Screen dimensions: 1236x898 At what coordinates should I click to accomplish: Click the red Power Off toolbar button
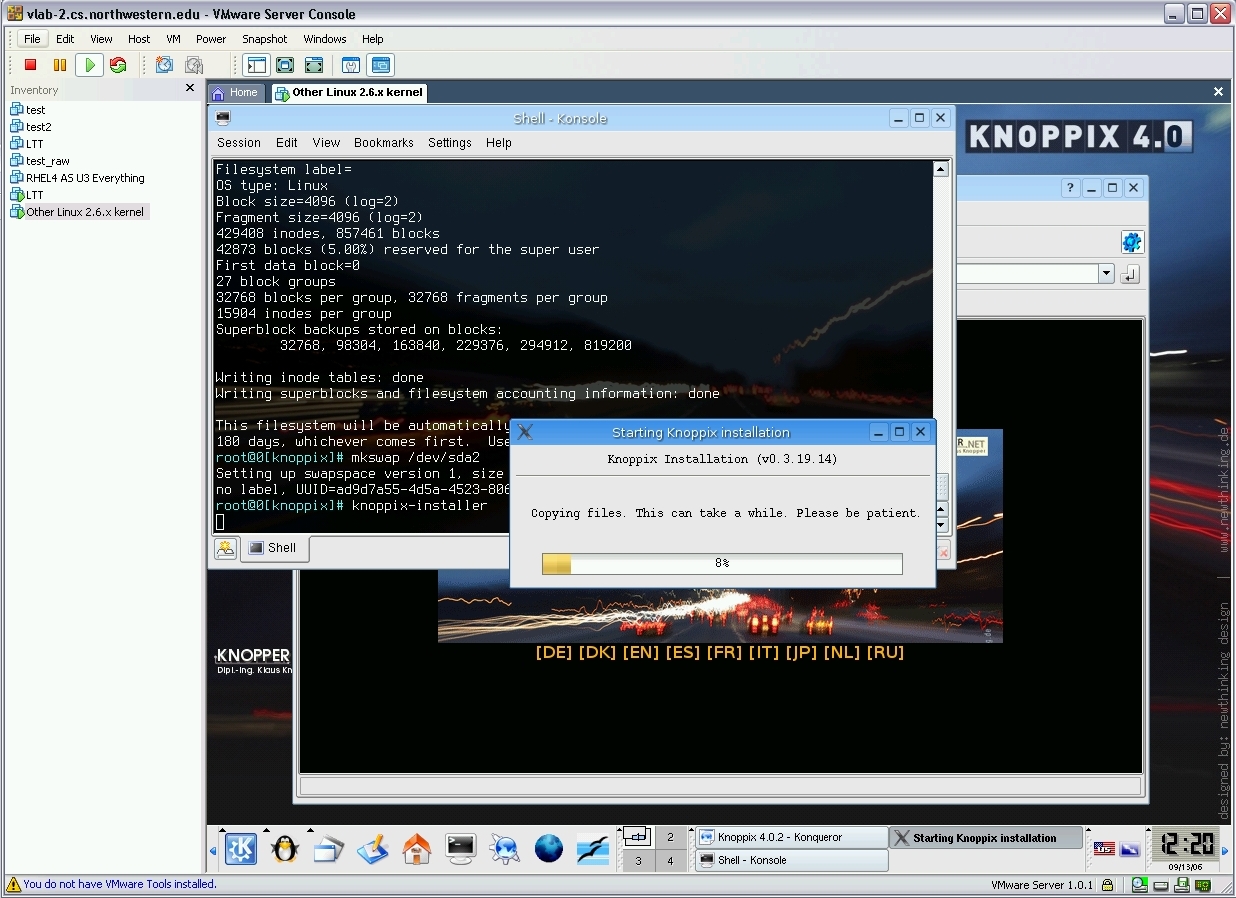[30, 65]
